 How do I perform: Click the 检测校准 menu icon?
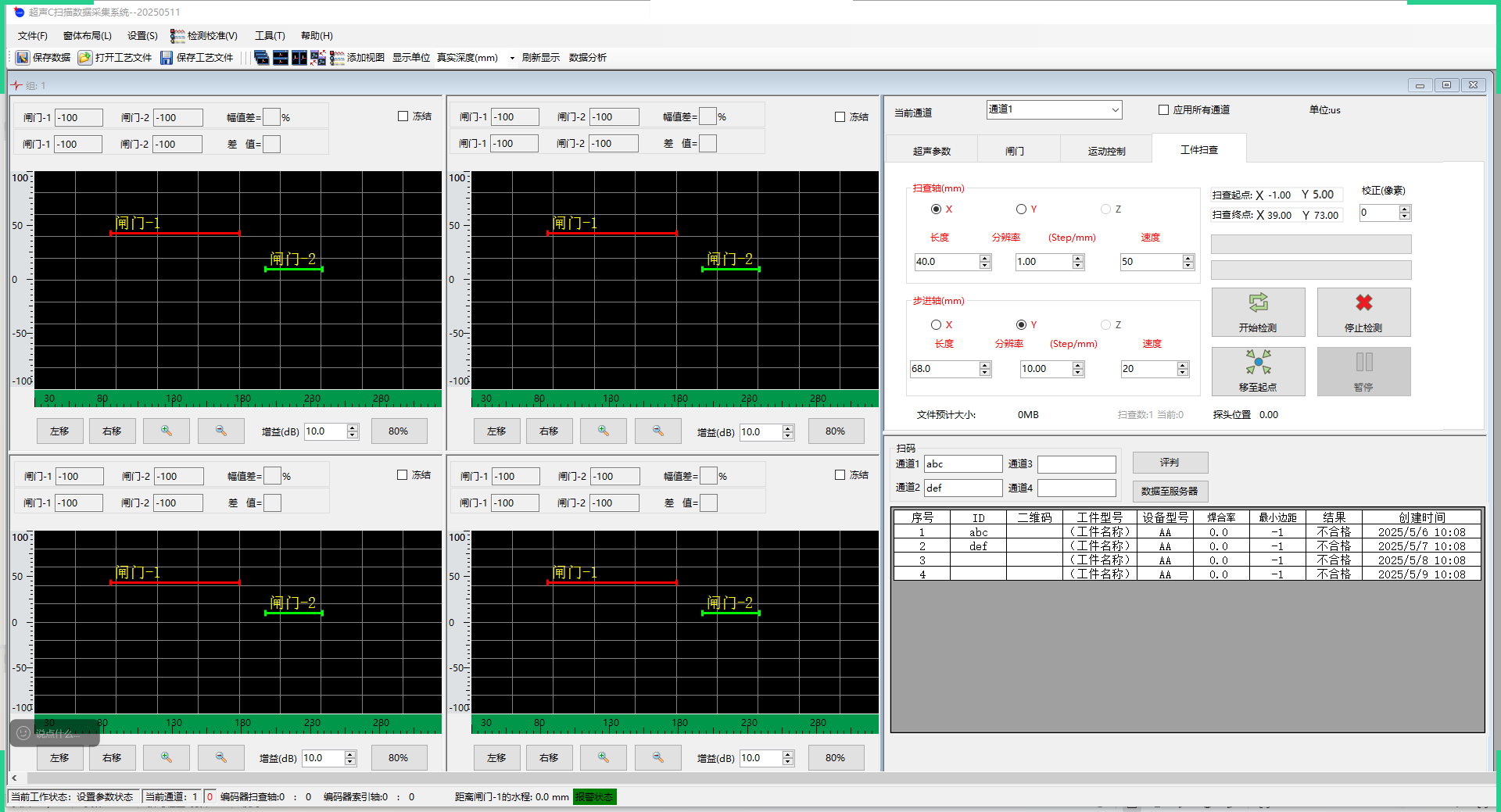(177, 36)
